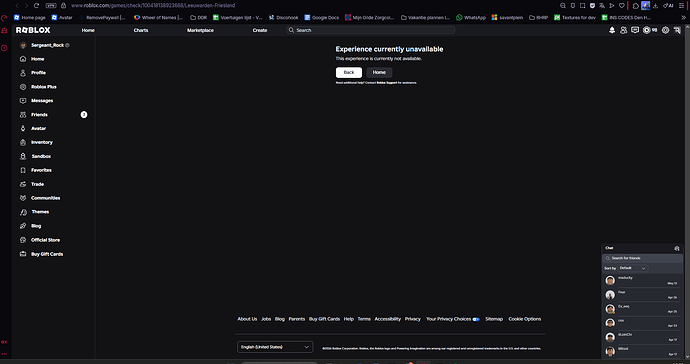Open the English (United States) language dropdown
690x364 pixels.
pyautogui.click(x=275, y=347)
